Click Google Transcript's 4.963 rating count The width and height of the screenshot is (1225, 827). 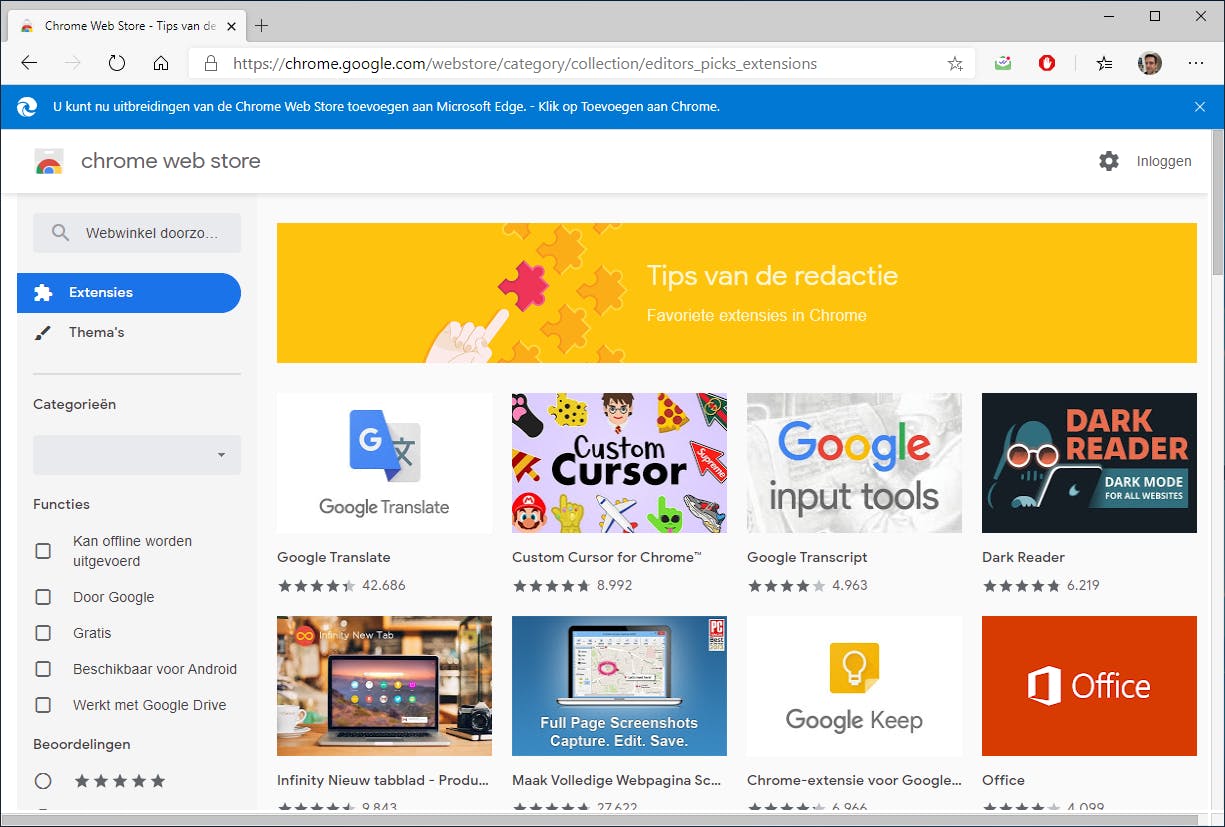(x=850, y=585)
